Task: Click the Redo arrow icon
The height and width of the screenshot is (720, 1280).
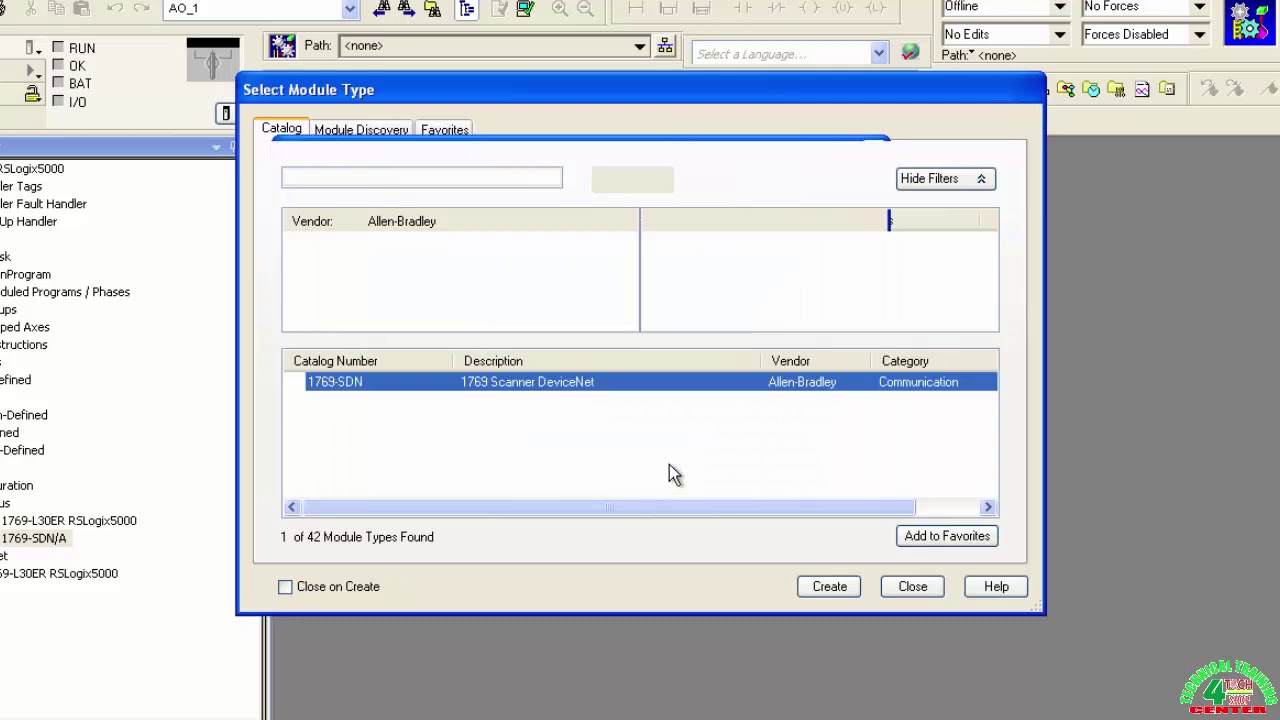Action: pos(142,8)
